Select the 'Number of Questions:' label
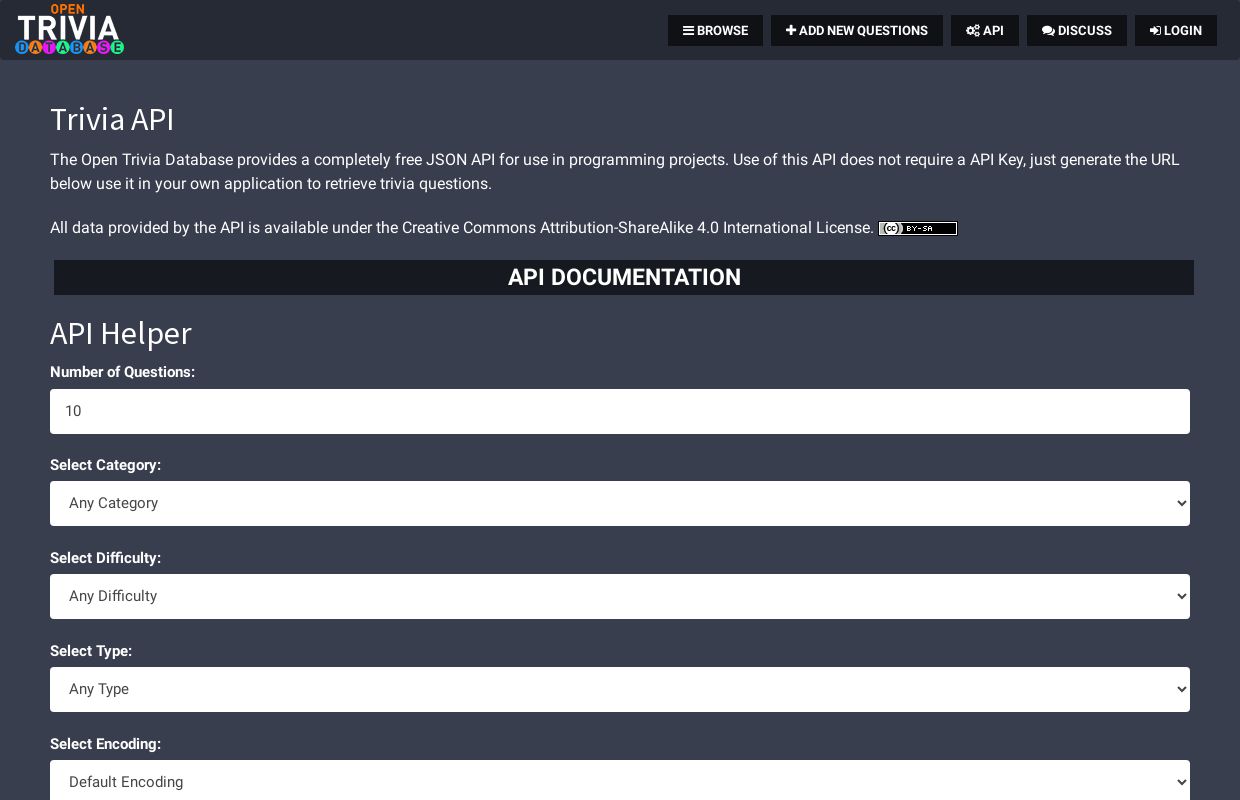 [x=122, y=372]
